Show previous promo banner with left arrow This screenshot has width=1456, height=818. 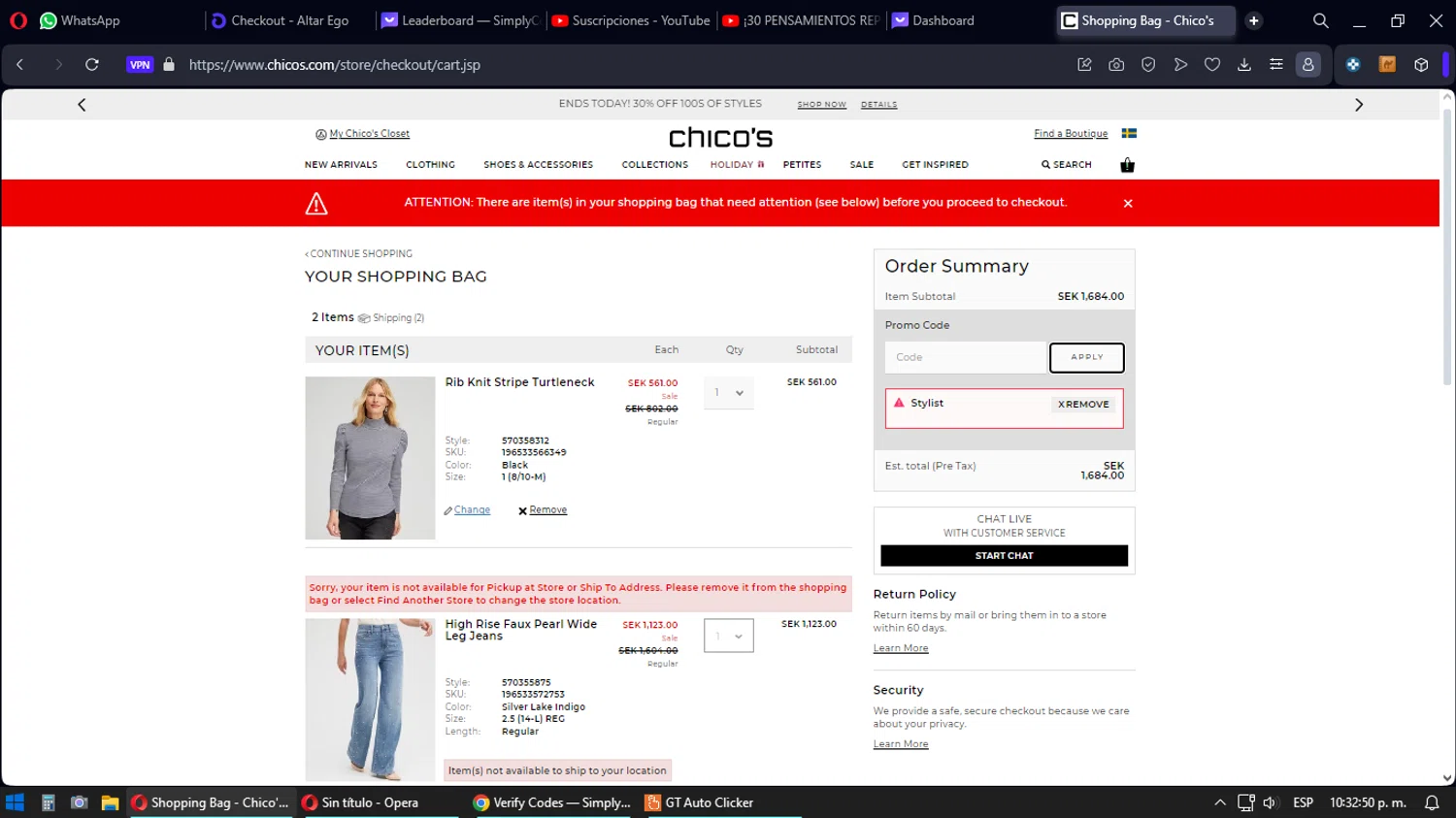82,105
